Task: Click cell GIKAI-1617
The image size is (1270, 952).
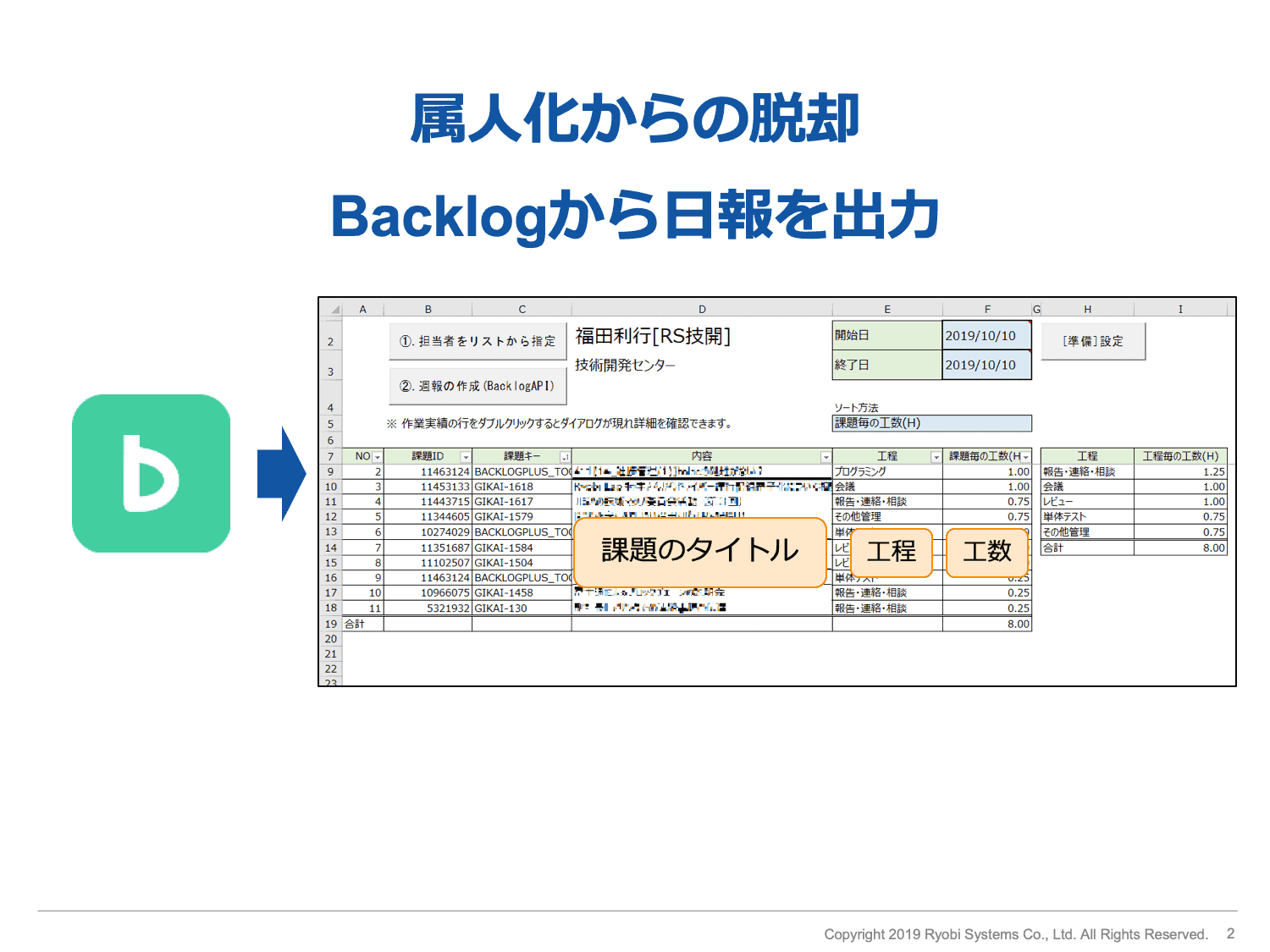Action: pos(522,502)
